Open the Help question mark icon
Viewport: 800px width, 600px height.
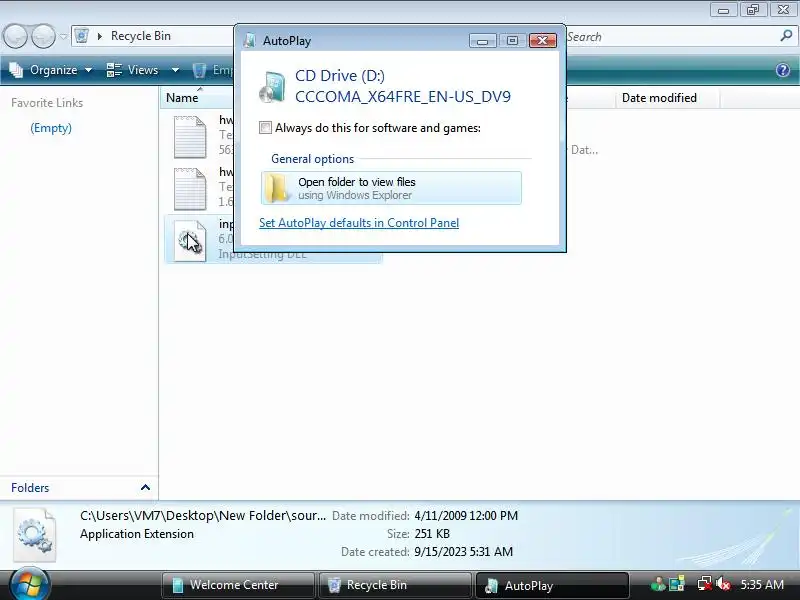[783, 70]
